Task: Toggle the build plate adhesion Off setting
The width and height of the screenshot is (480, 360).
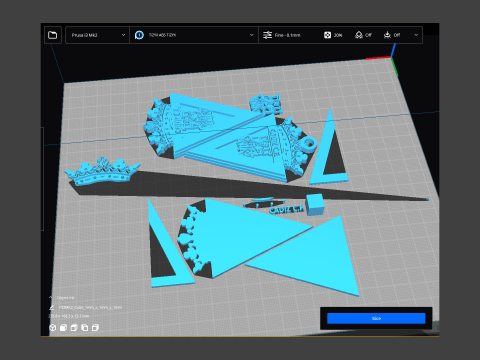Action: pyautogui.click(x=392, y=35)
